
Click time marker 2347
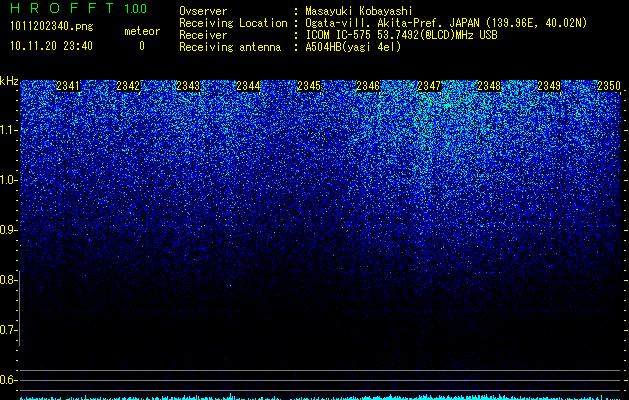click(429, 86)
